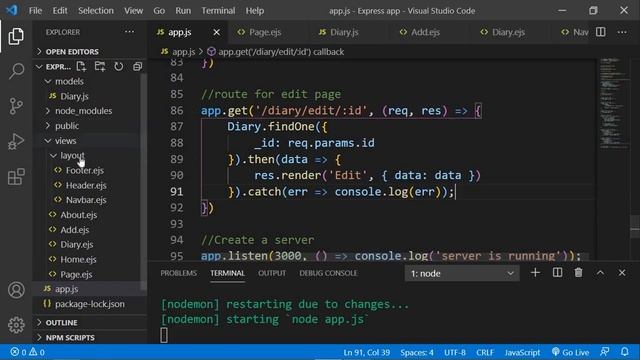Open package-lock.json in Explorer
640x360 pixels.
coord(90,304)
